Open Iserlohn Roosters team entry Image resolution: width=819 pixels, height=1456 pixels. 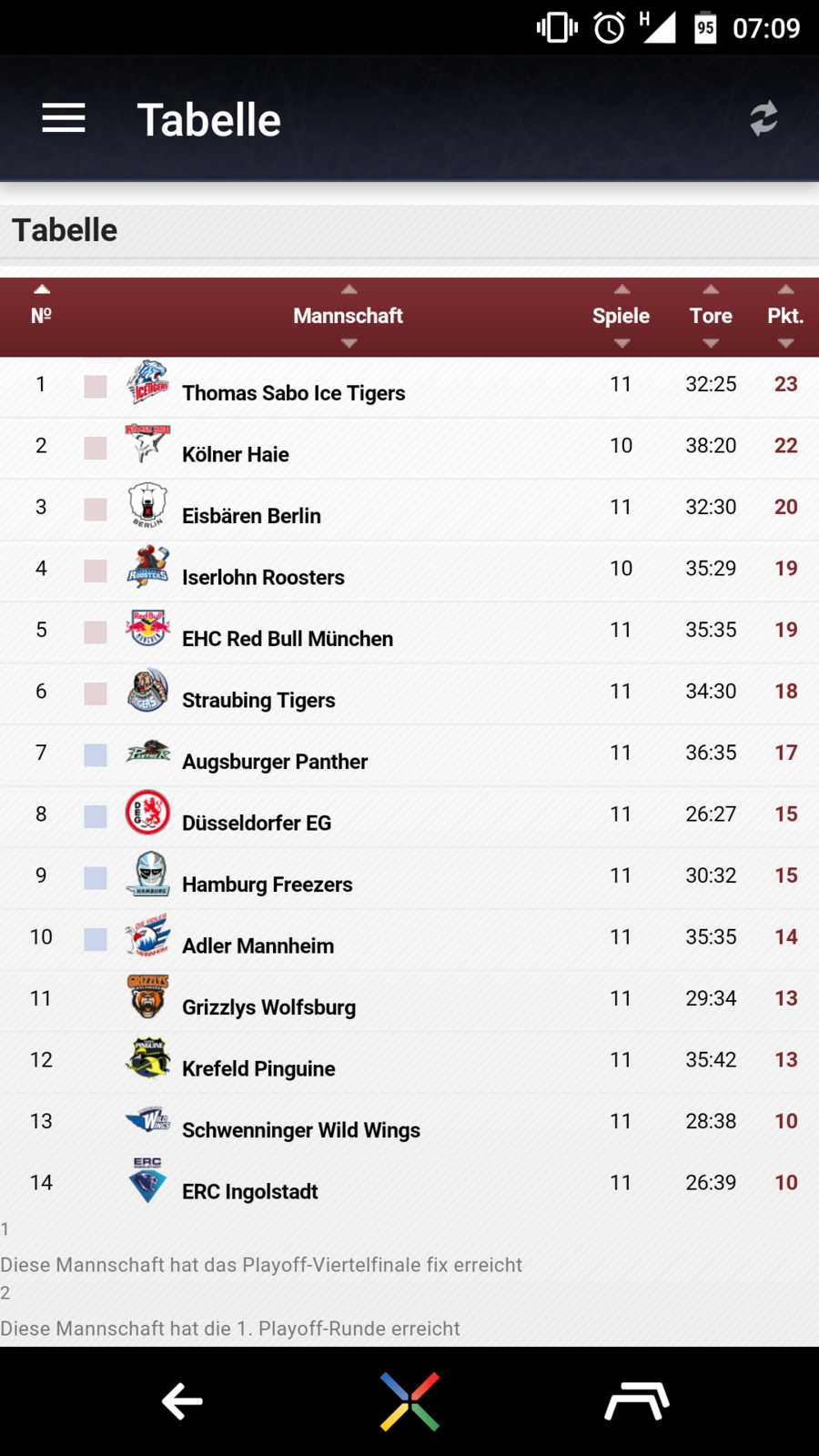click(x=263, y=577)
